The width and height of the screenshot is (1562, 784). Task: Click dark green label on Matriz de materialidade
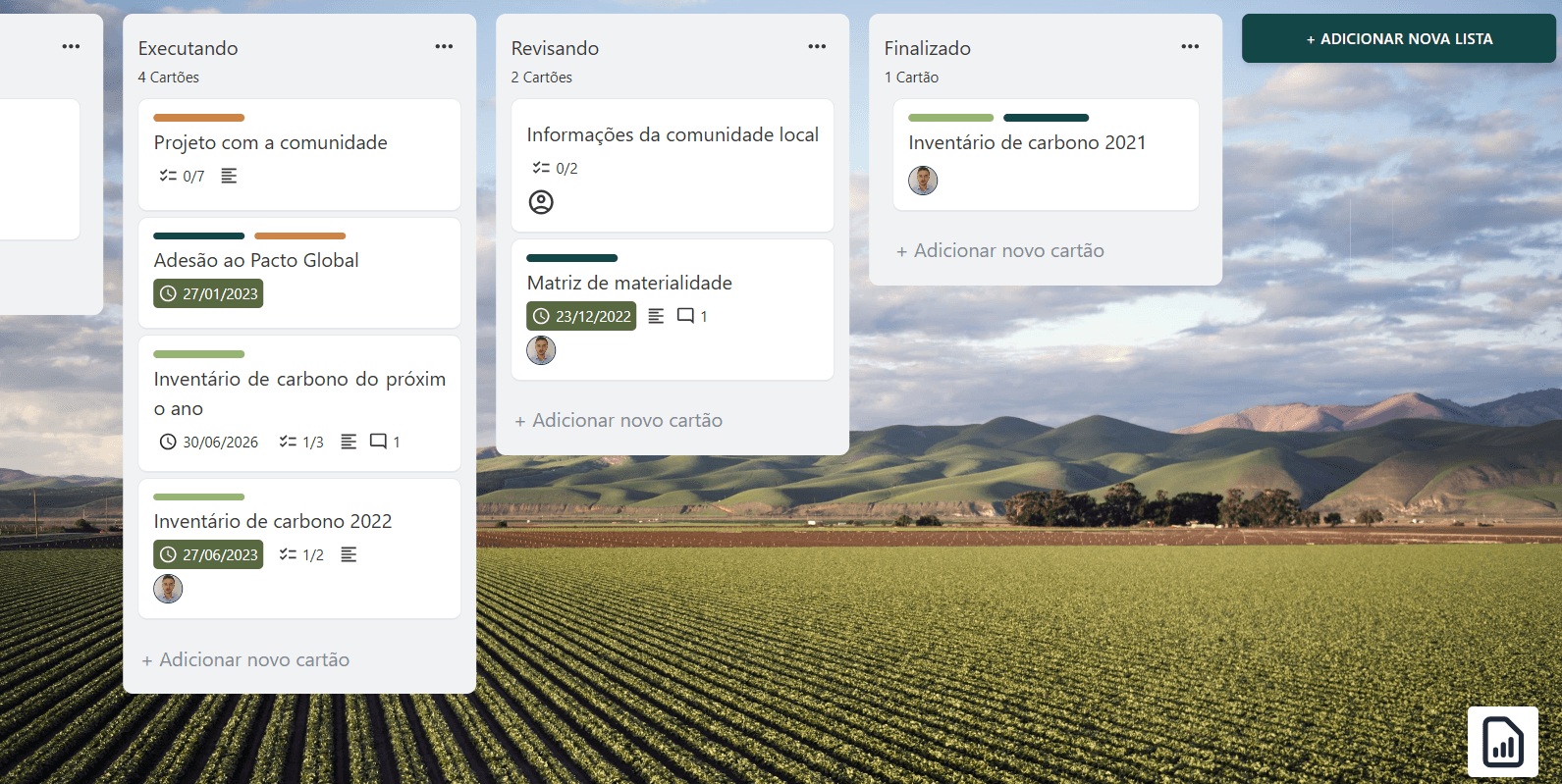pyautogui.click(x=571, y=258)
